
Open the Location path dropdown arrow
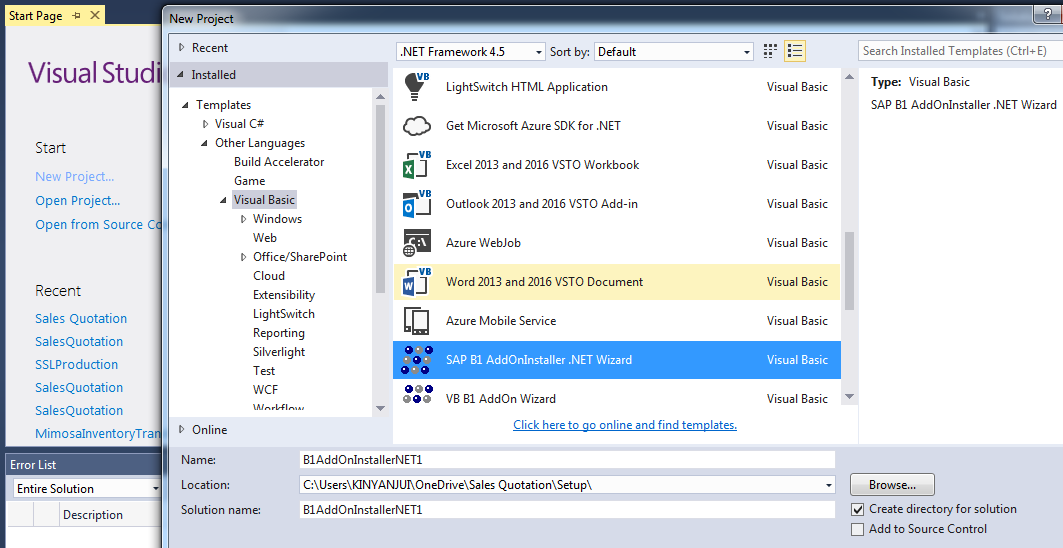828,486
